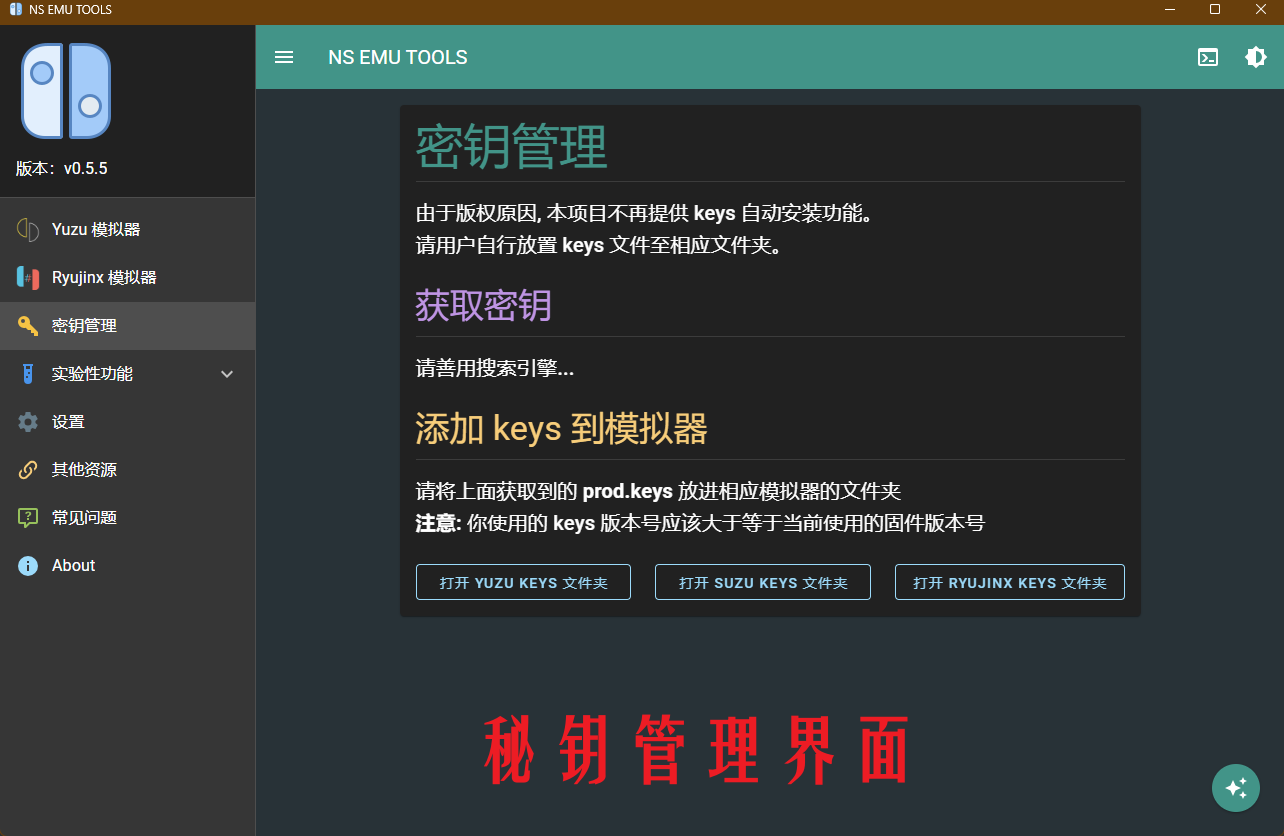Click the 打开 RYUJINX KEYS 文件夹 button

coord(1009,582)
